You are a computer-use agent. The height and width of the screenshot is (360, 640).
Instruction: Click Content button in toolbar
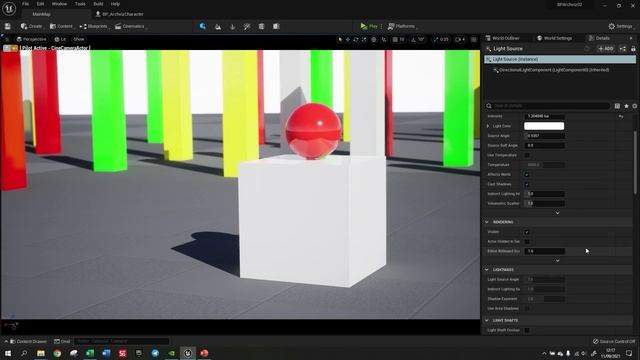(x=62, y=26)
